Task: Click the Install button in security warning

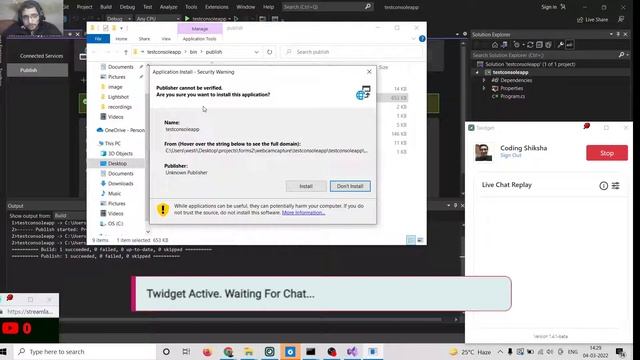Action: click(x=306, y=186)
